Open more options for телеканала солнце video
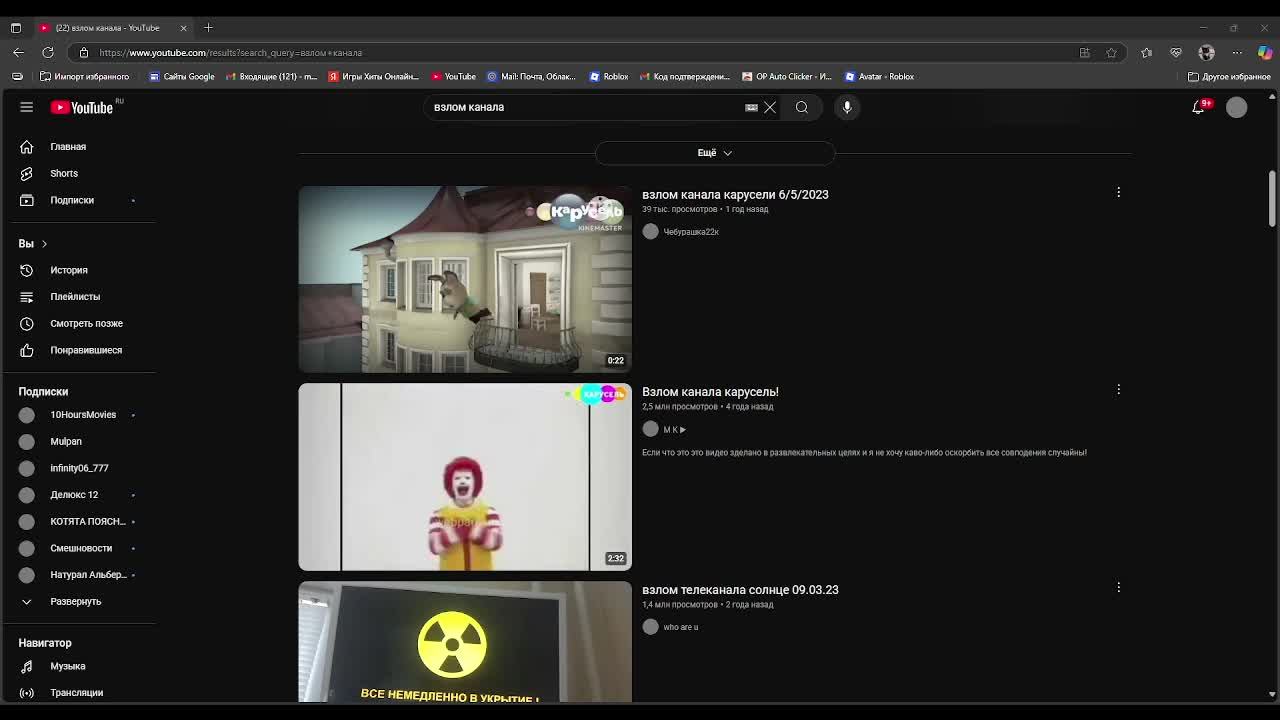 pos(1119,587)
